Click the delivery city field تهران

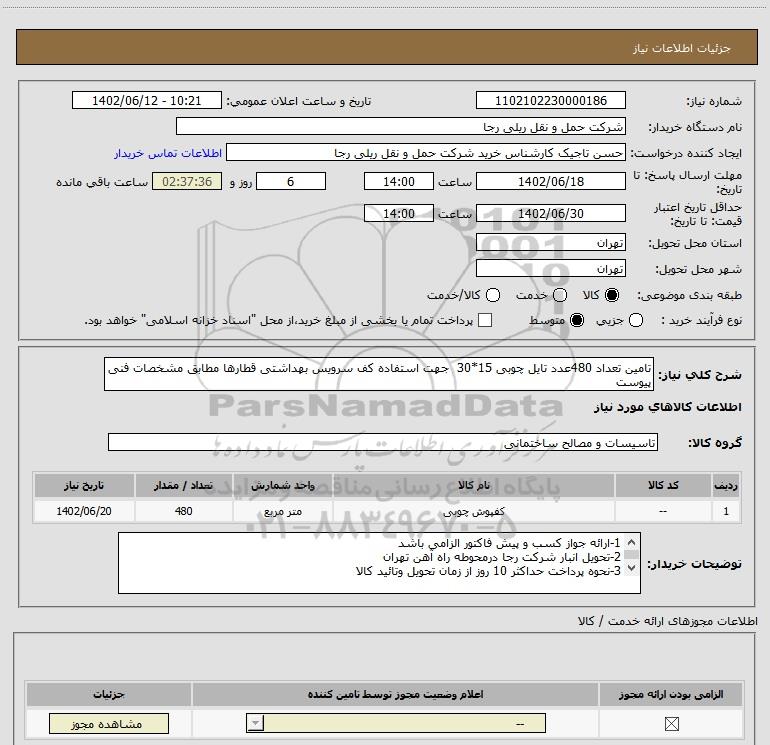tap(550, 269)
